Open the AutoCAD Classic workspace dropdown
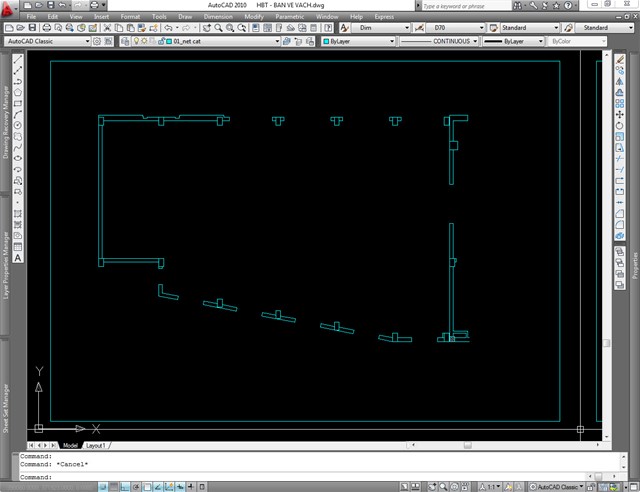Viewport: 640px width, 492px height. pos(47,41)
